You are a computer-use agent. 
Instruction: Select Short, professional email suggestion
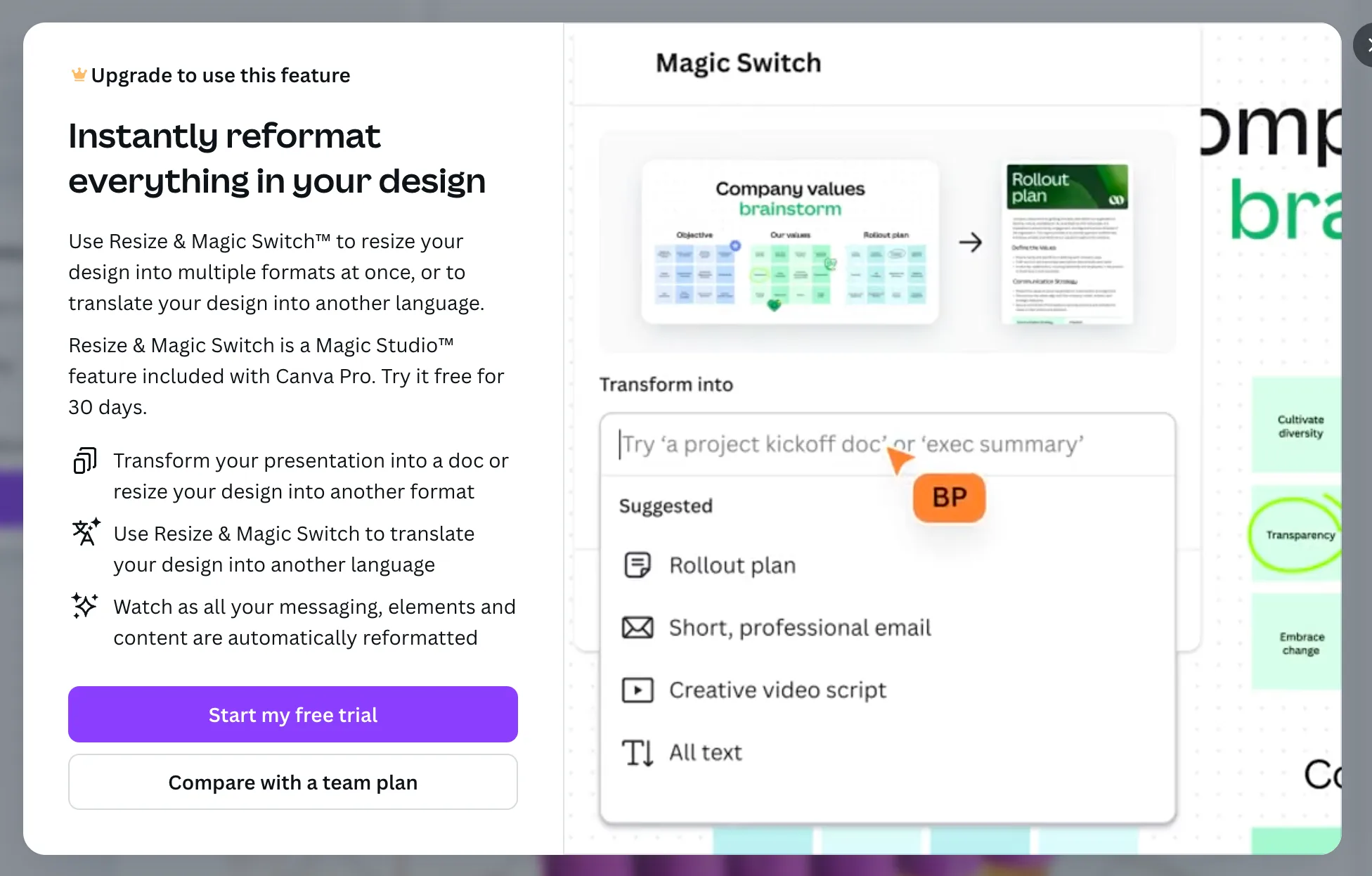pos(887,627)
